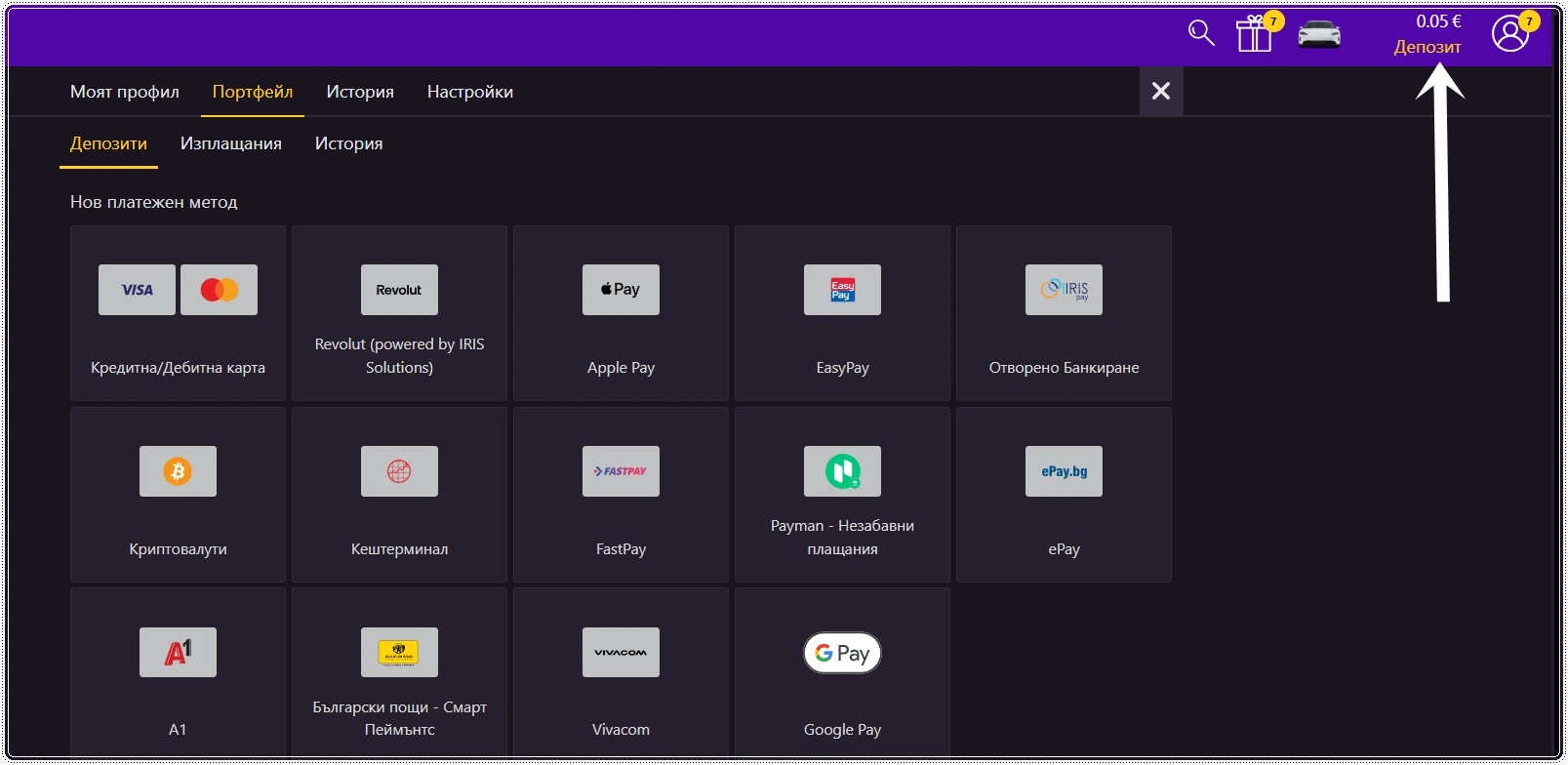Choose the A1 payment option
1568x765 pixels.
coord(178,671)
